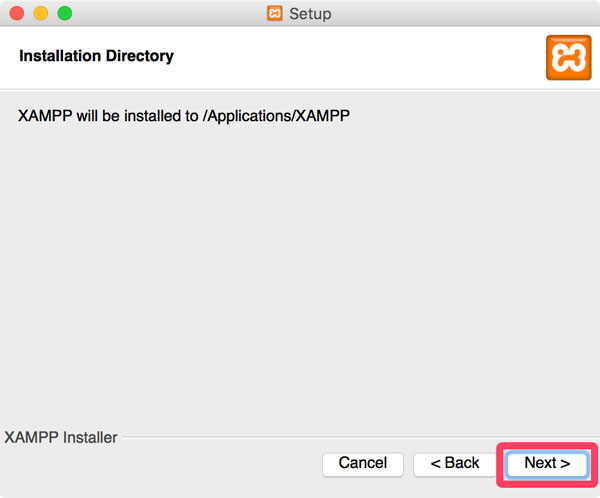Click the large XAMPP logo icon
600x498 pixels.
pos(568,57)
